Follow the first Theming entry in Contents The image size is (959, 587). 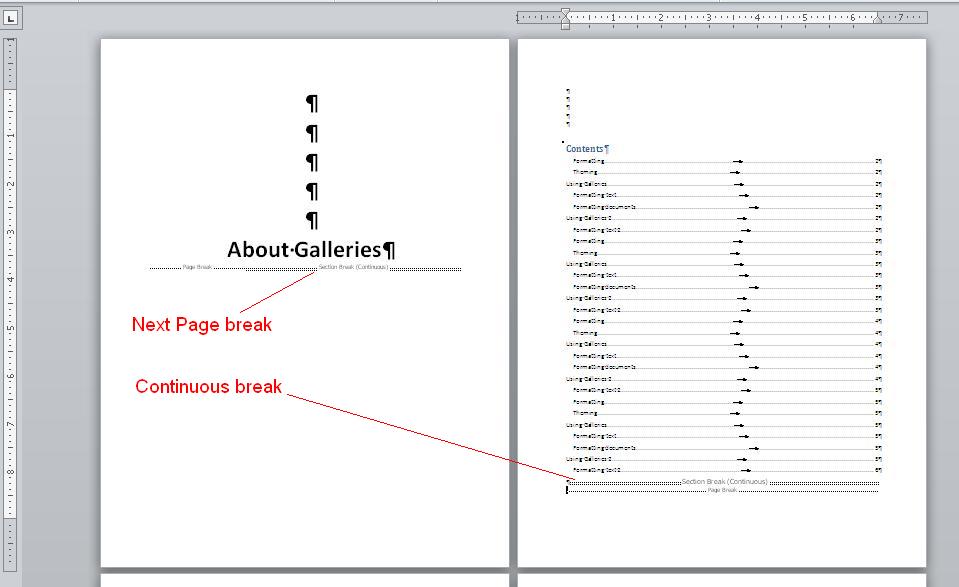pyautogui.click(x=585, y=172)
